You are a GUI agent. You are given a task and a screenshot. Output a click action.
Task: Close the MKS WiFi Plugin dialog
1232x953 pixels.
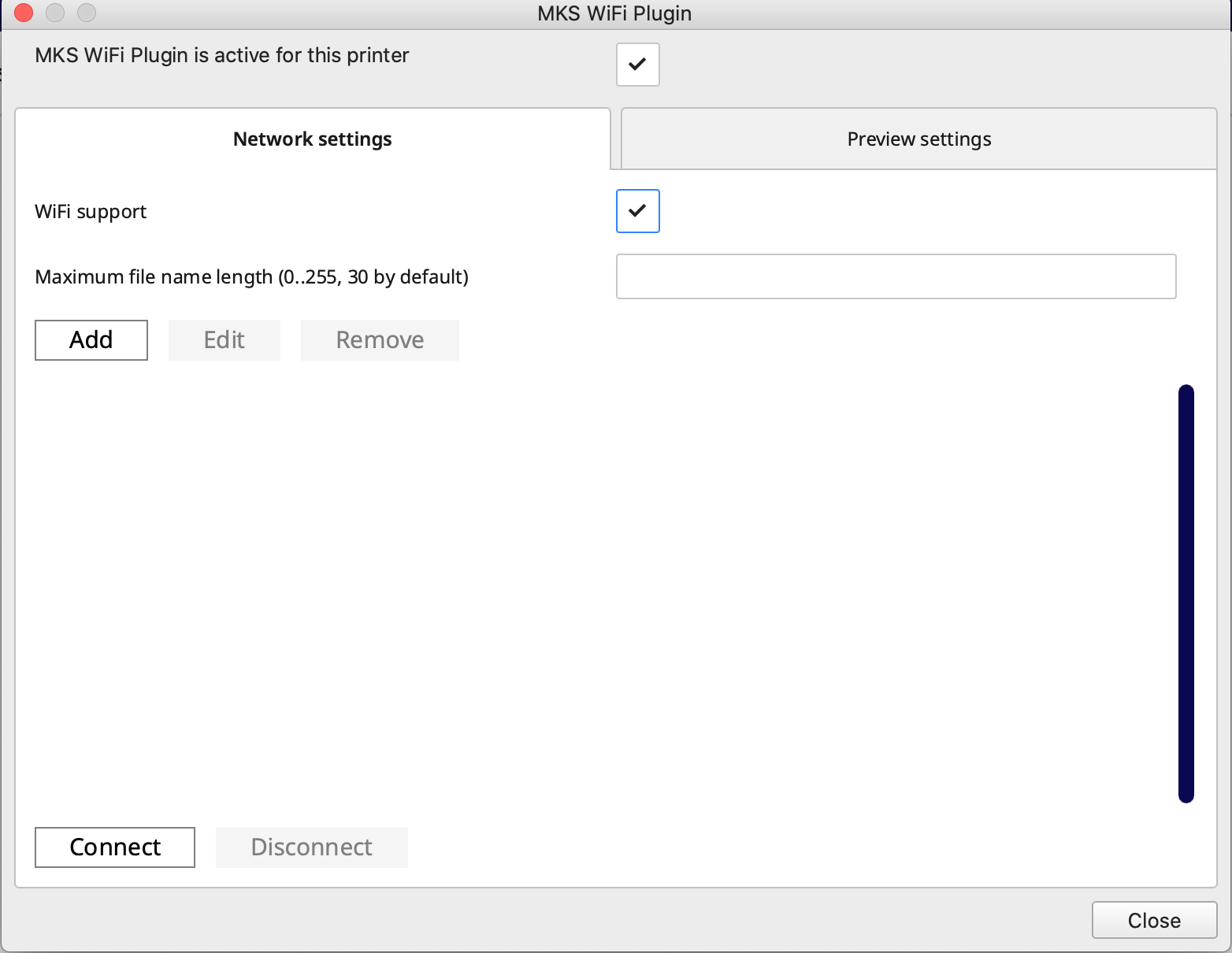[x=1154, y=919]
